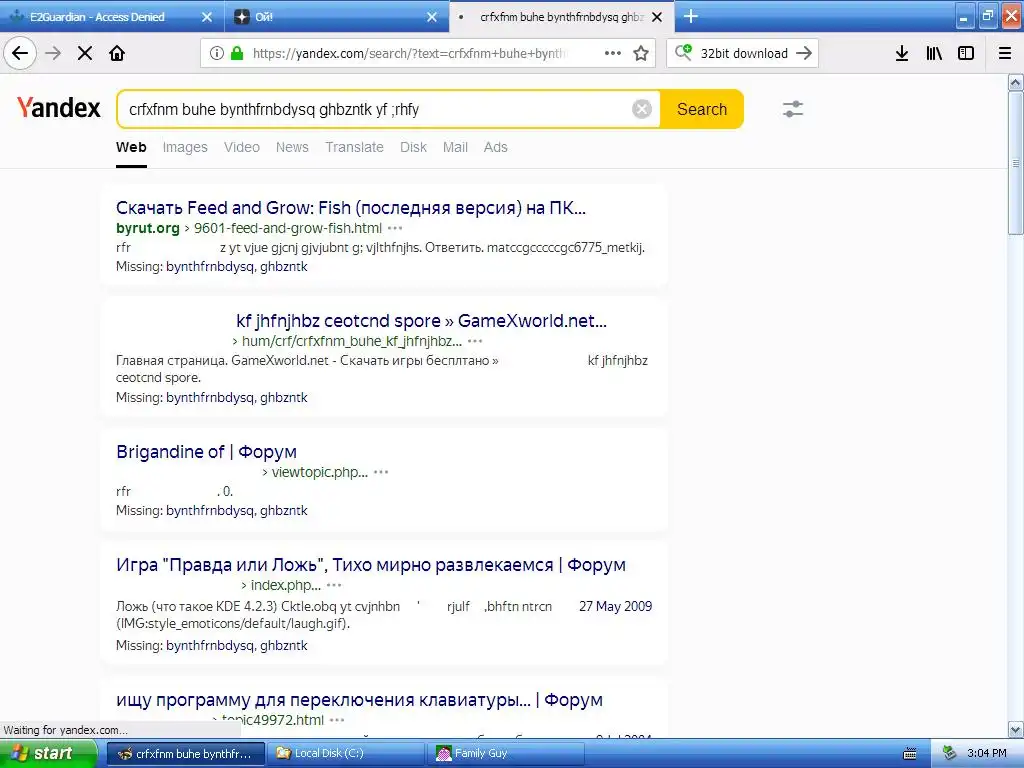
Task: Click the 3:04 PM clock
Action: [987, 754]
